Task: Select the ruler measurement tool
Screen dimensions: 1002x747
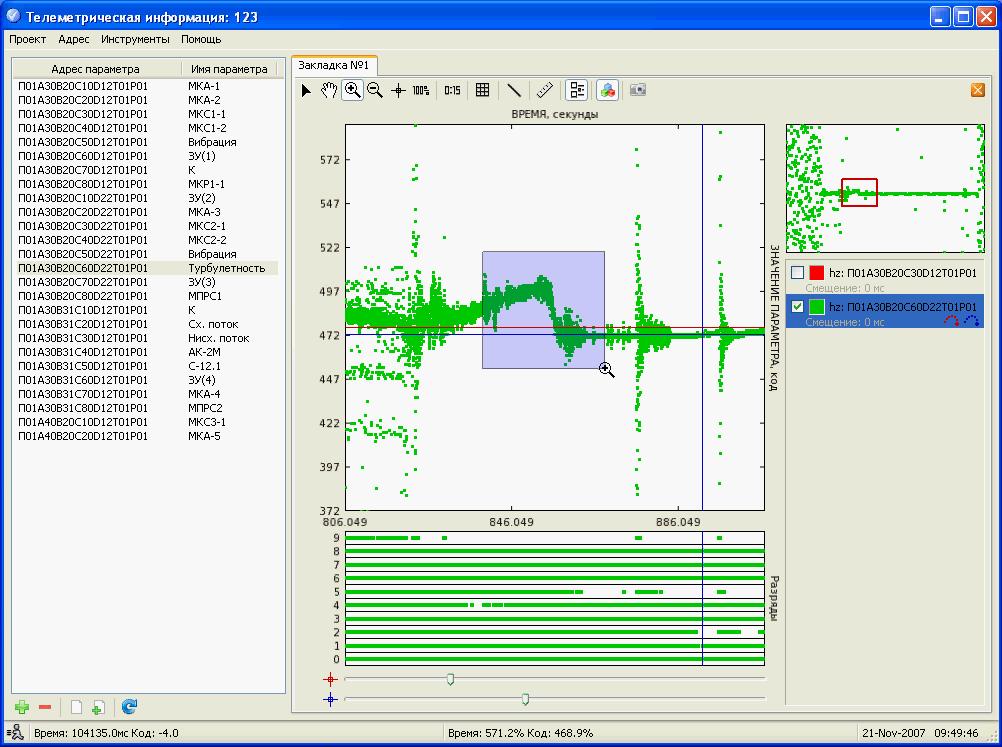Action: tap(544, 90)
